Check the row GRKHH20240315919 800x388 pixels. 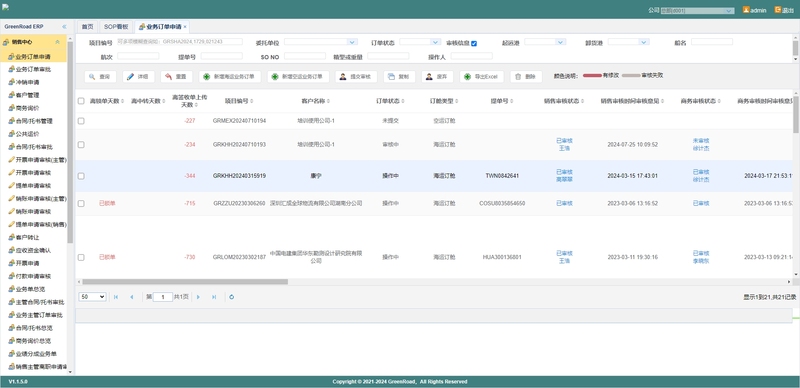point(81,176)
